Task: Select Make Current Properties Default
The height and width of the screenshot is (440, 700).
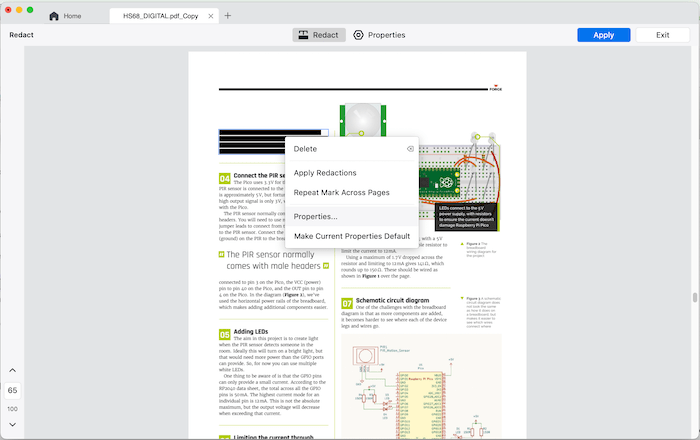Action: [351, 236]
